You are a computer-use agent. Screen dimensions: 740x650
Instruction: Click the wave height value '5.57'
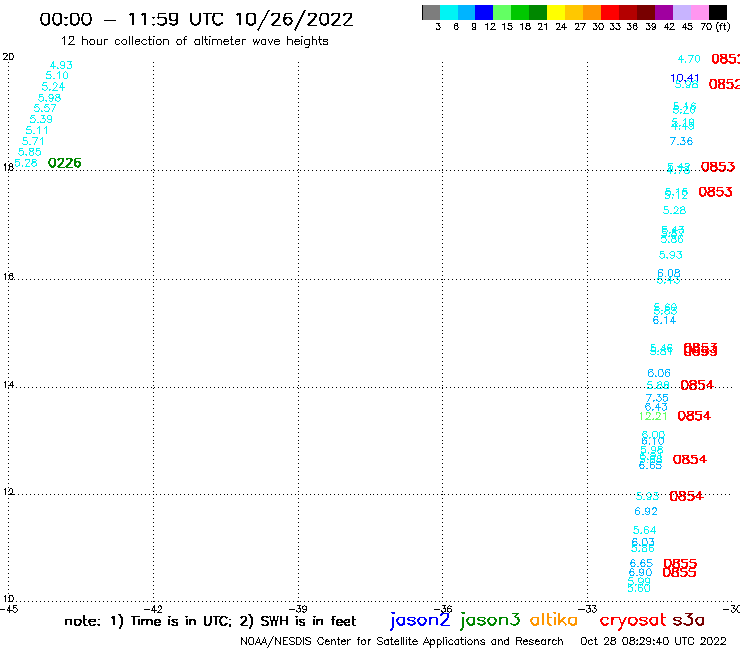(x=45, y=108)
